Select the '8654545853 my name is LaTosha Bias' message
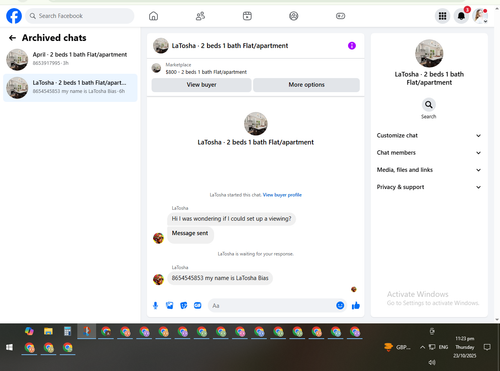The width and height of the screenshot is (500, 371). click(x=220, y=278)
